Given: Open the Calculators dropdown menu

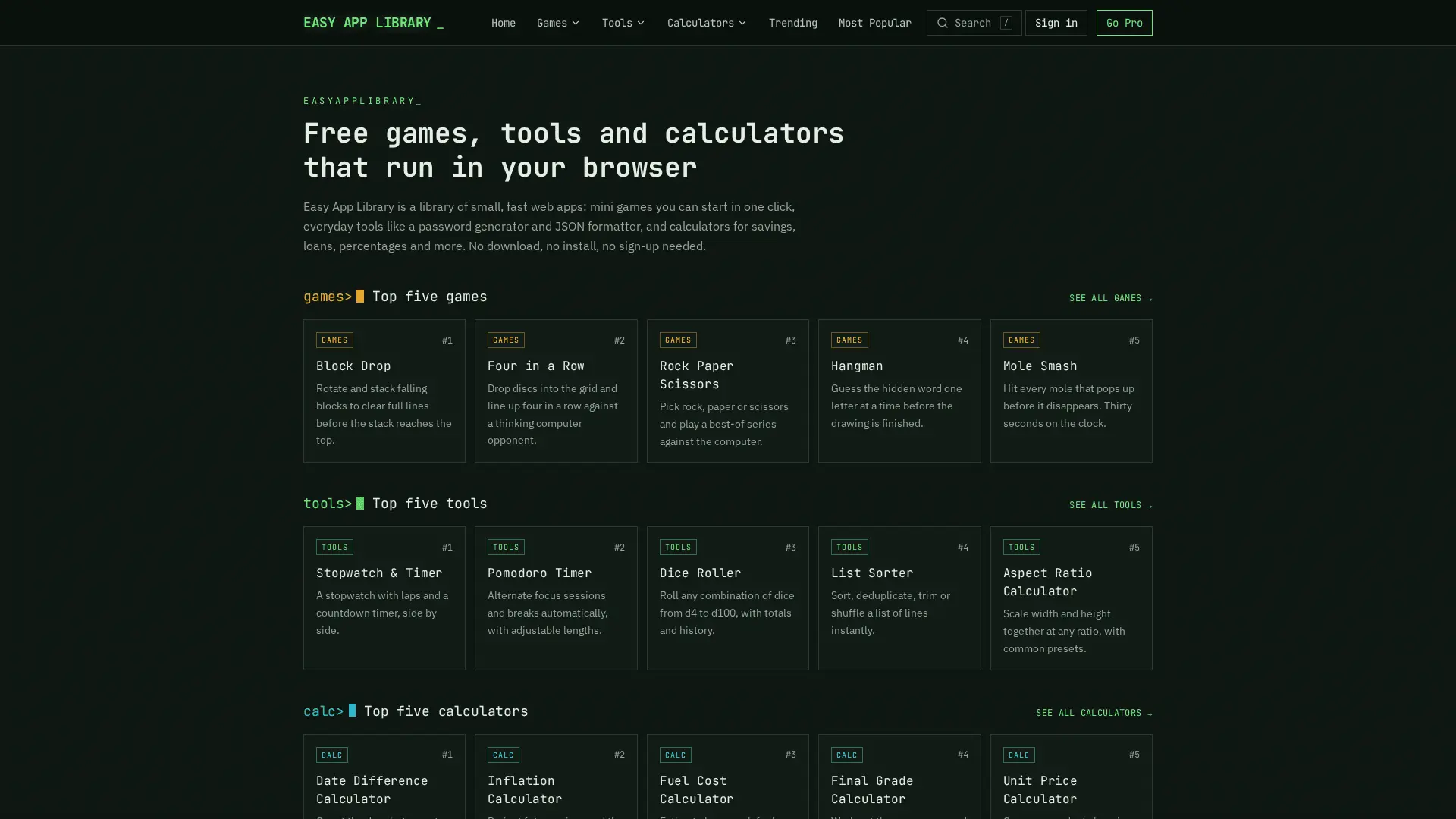Looking at the screenshot, I should point(707,23).
